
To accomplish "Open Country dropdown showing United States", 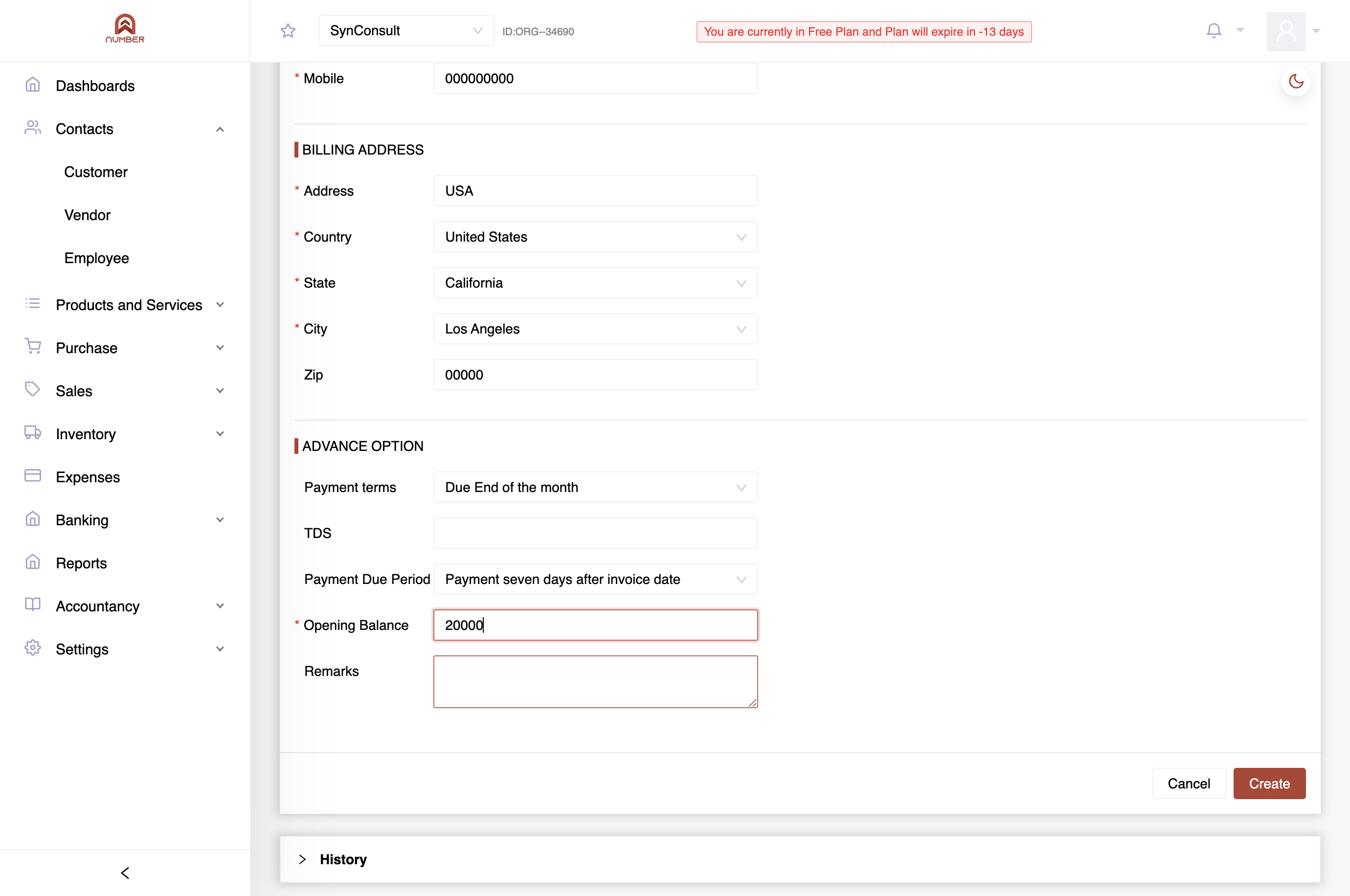I will (595, 237).
